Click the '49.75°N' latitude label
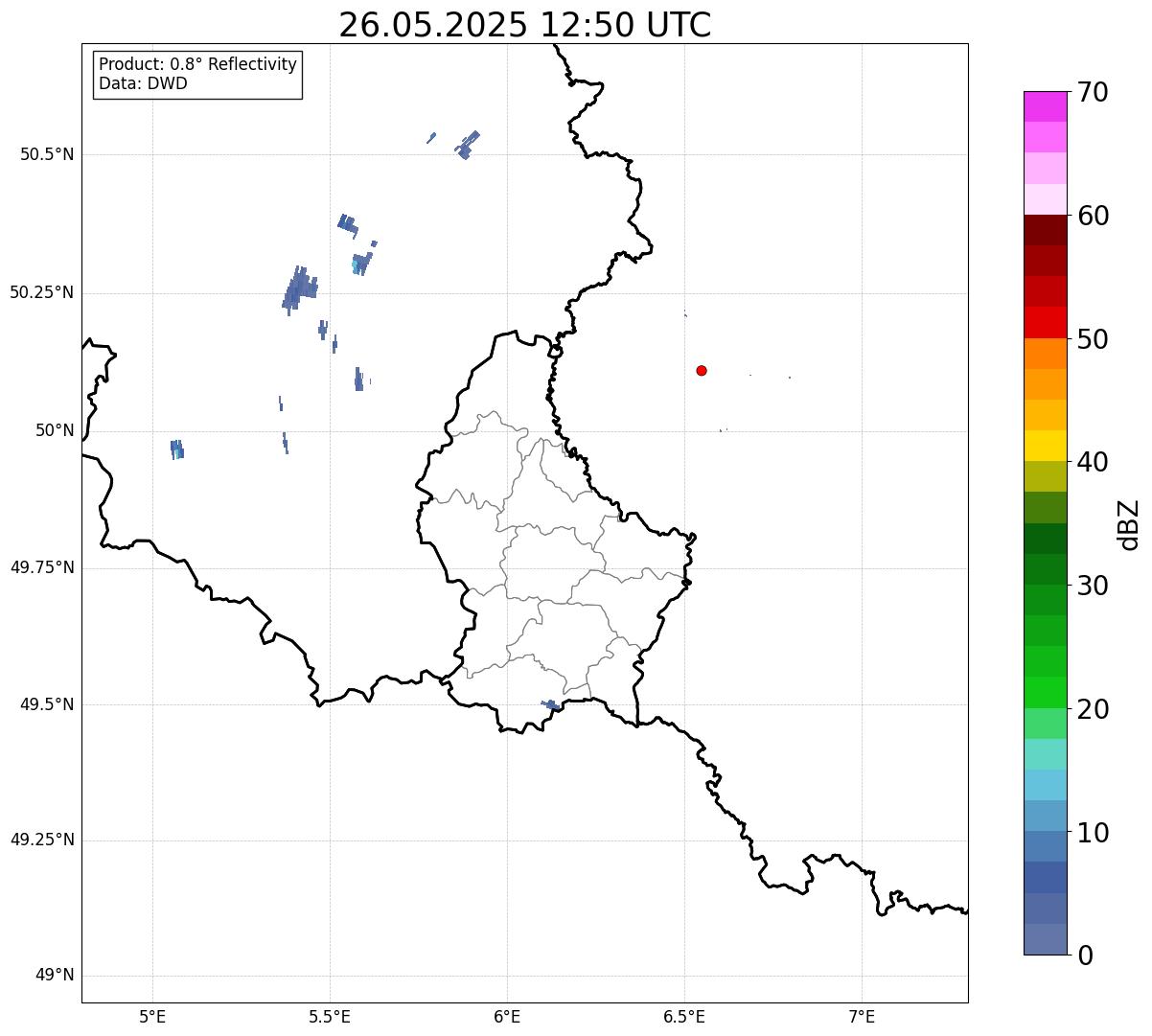1152x1036 pixels. pos(41,567)
